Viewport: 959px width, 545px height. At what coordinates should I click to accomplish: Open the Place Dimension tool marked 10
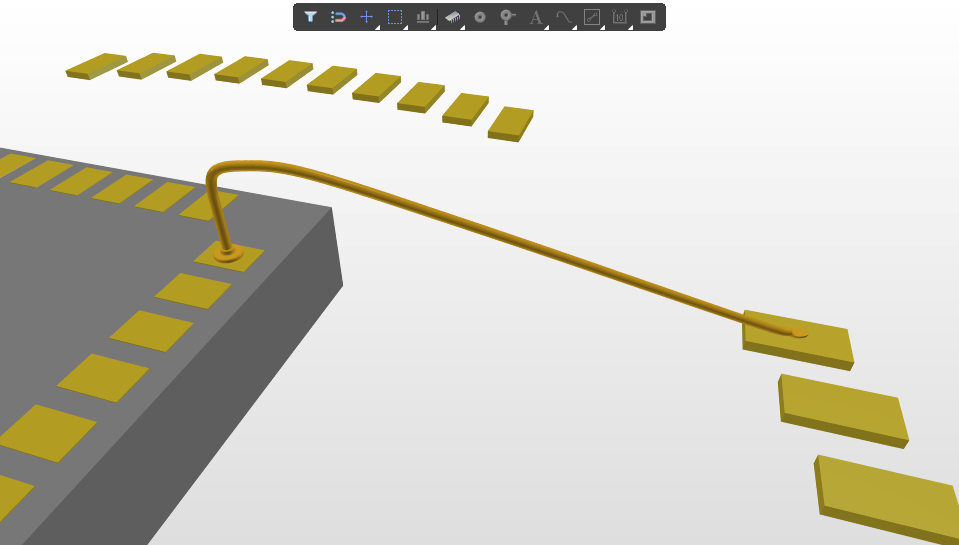tap(620, 17)
